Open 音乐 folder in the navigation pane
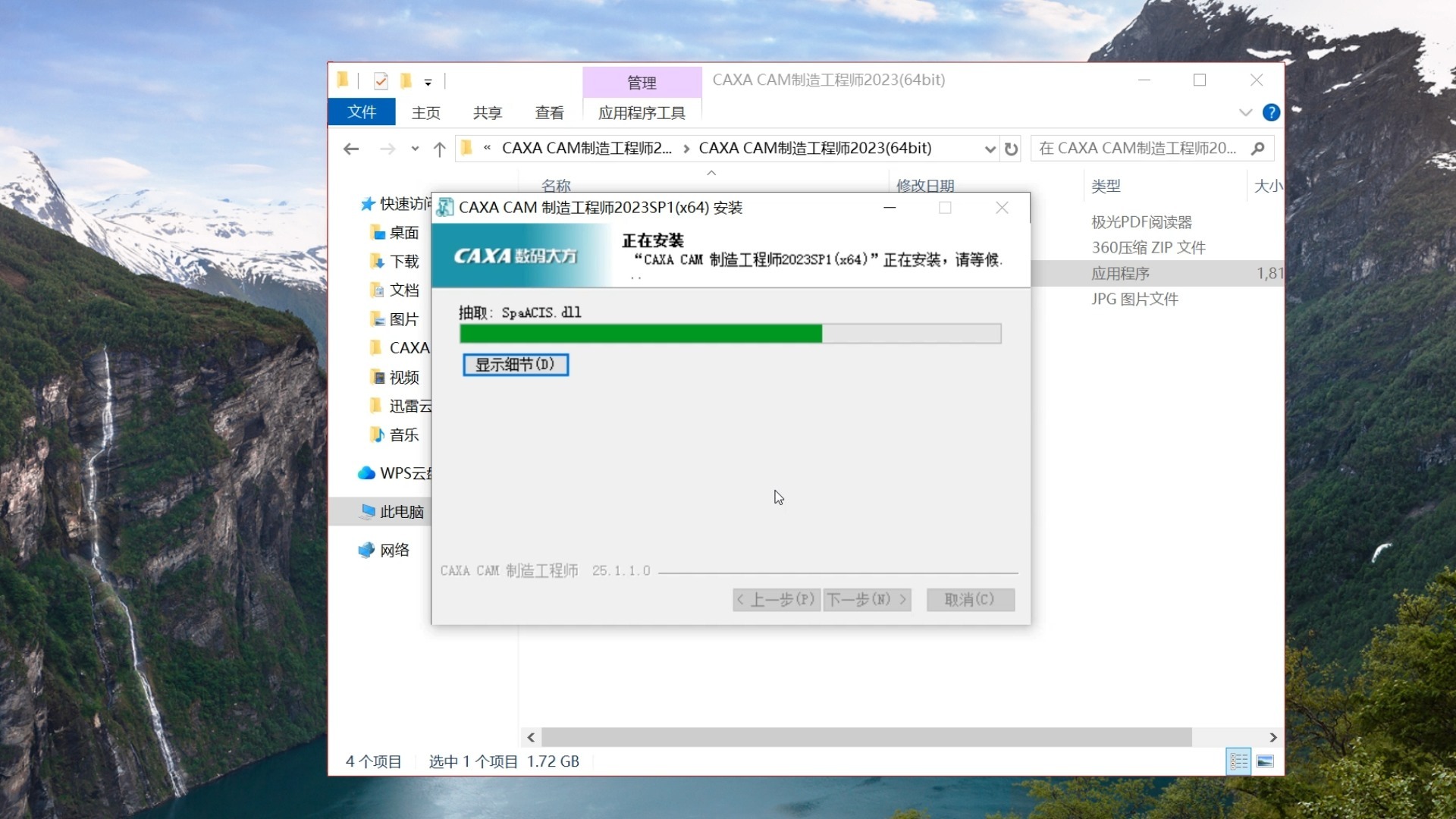1456x819 pixels. coord(395,435)
